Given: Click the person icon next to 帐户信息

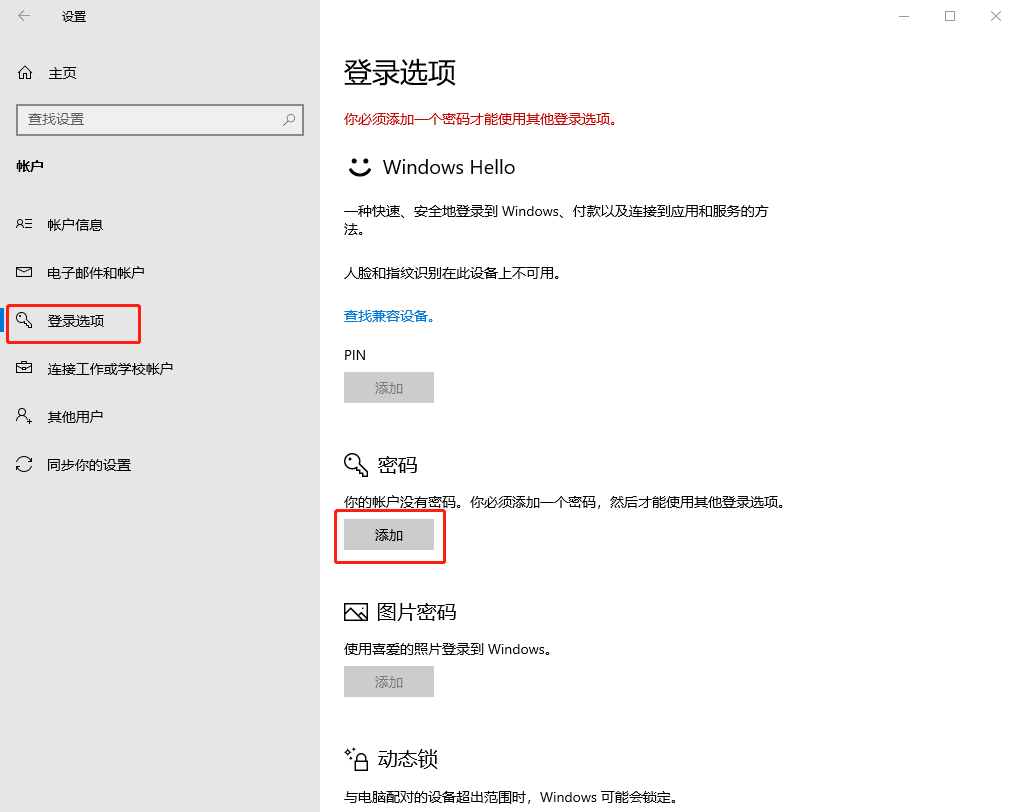Looking at the screenshot, I should click(x=25, y=224).
